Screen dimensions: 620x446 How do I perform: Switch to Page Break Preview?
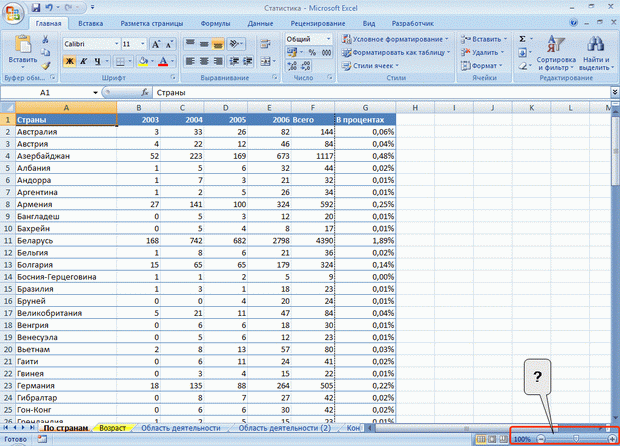tap(503, 439)
